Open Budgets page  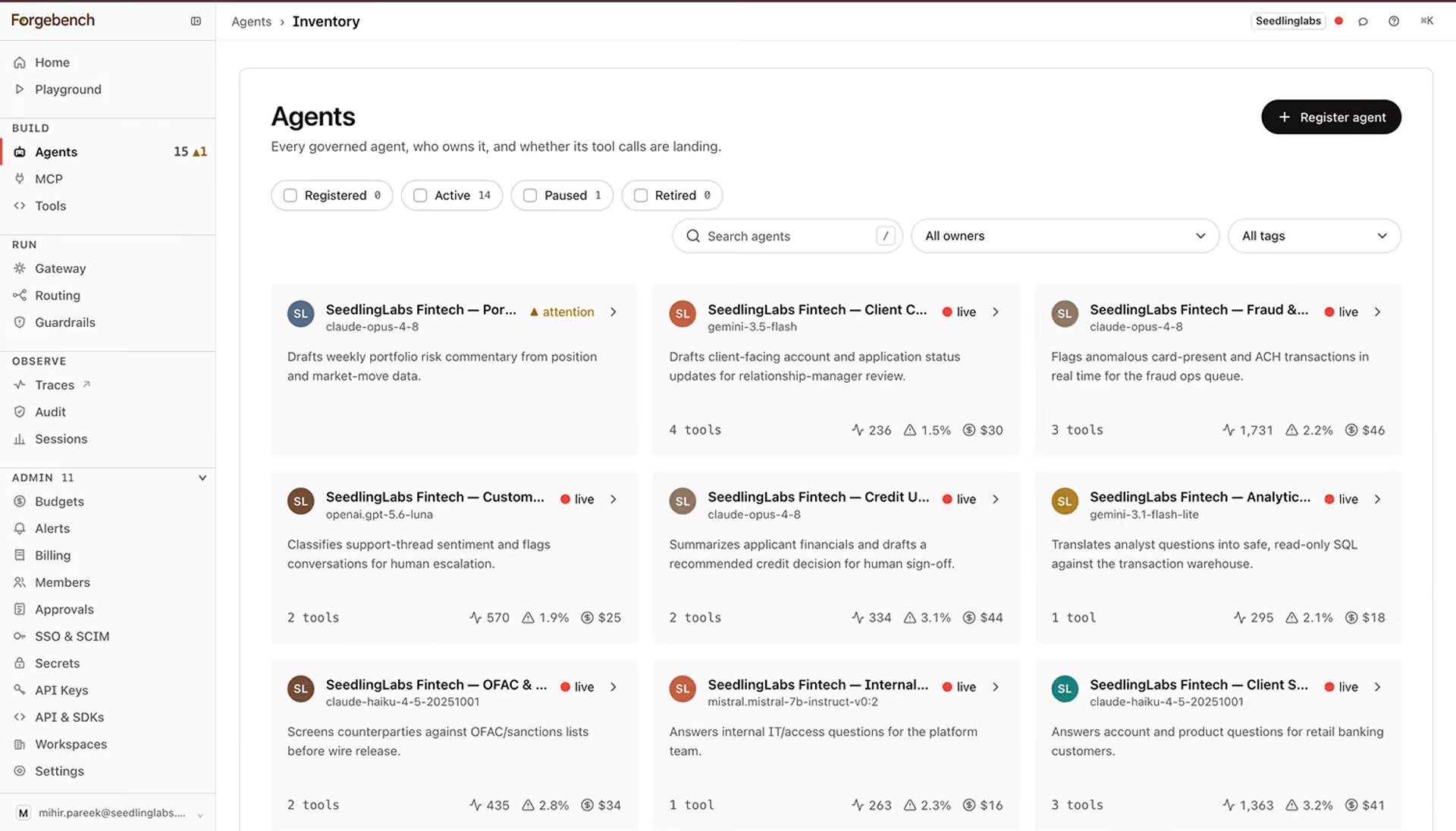(59, 501)
